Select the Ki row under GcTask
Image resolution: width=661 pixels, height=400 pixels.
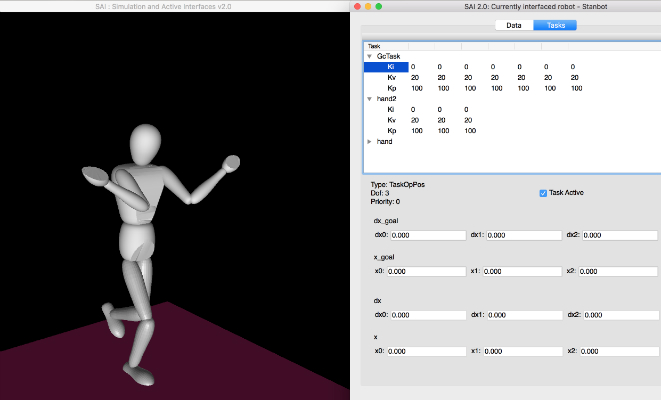391,66
